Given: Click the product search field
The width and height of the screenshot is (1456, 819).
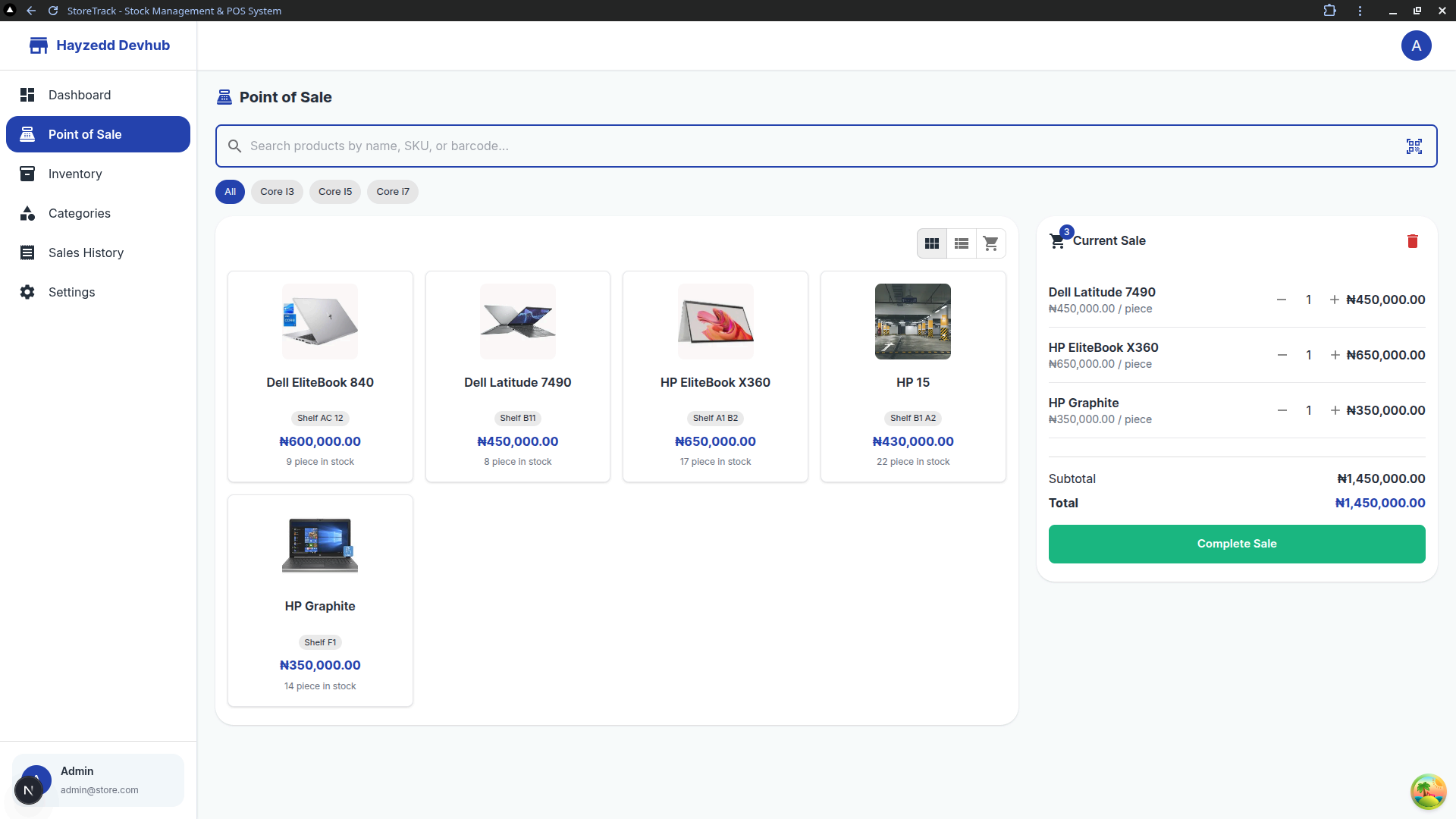Looking at the screenshot, I should pos(826,146).
